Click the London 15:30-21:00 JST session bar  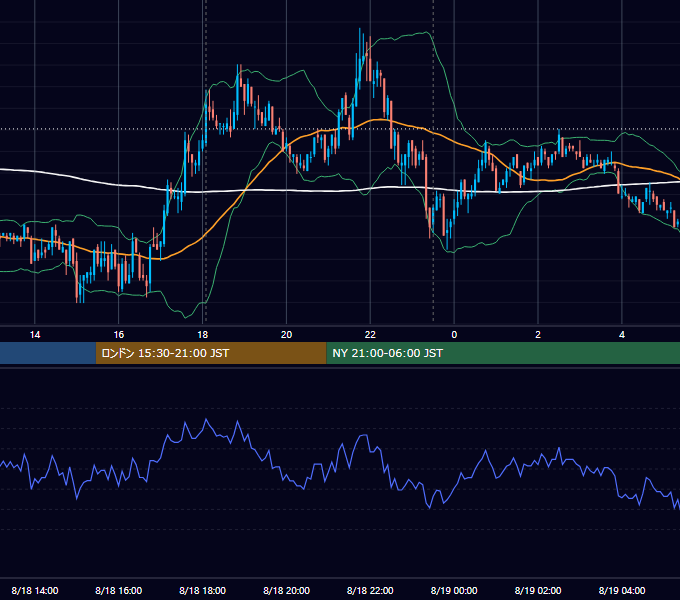tap(211, 353)
